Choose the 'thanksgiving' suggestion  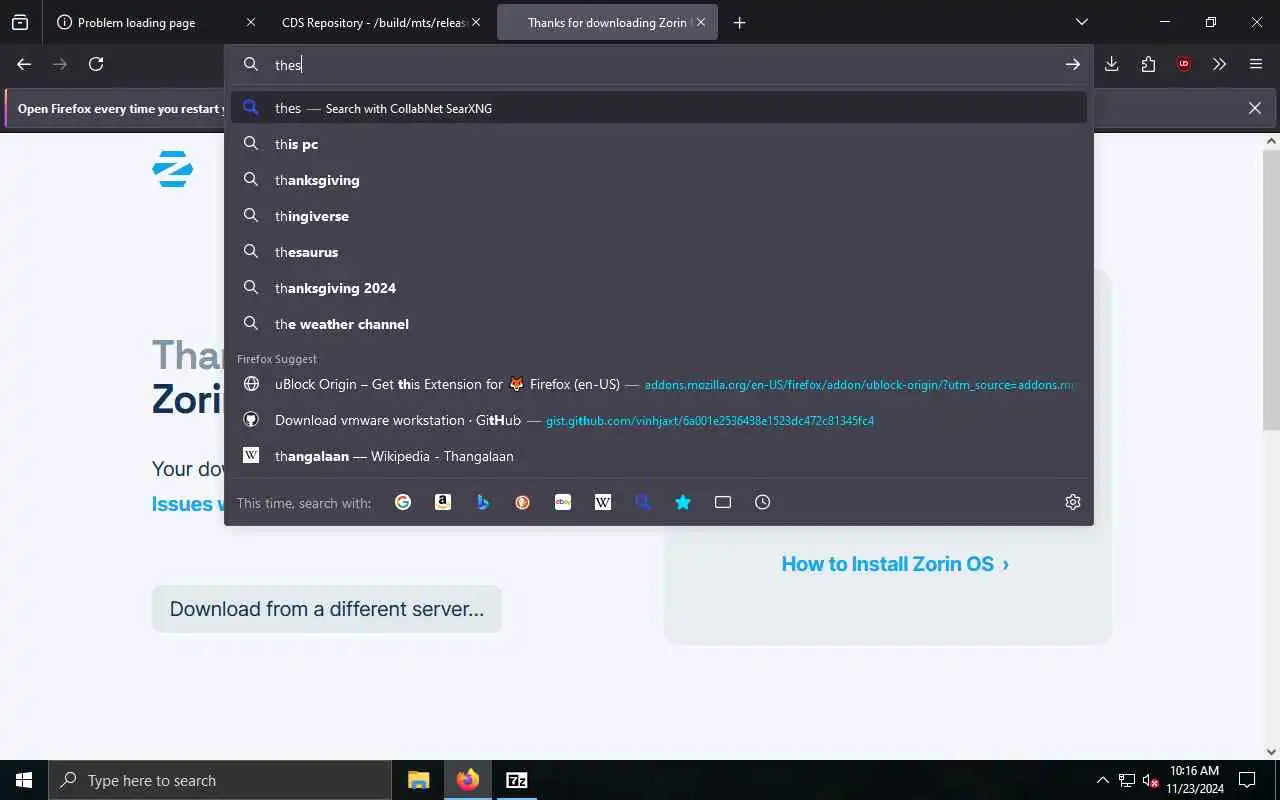(659, 180)
